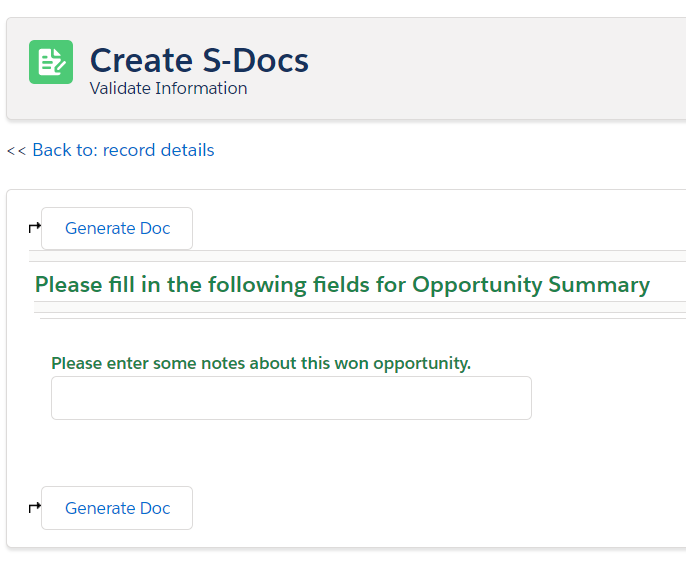Viewport: 686px width, 573px height.
Task: Click the double chevron before Back link
Action: [17, 151]
